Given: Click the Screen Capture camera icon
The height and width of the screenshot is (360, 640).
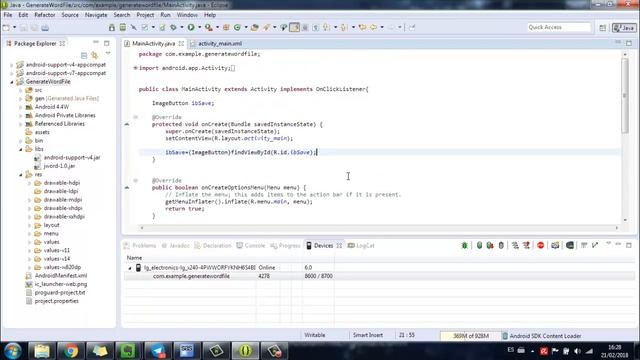Looking at the screenshot, I should coord(555,245).
